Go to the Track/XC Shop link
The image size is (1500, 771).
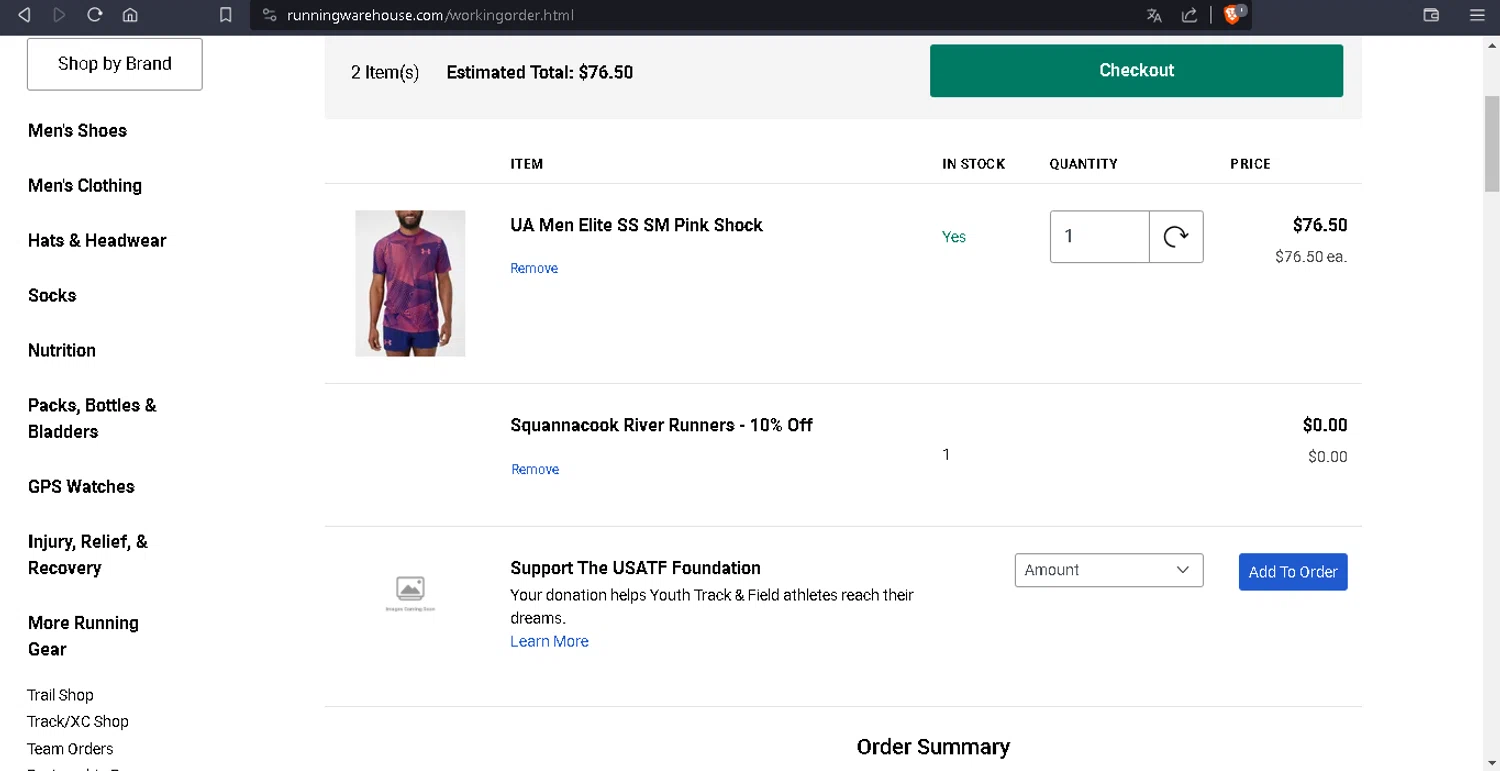coord(78,721)
